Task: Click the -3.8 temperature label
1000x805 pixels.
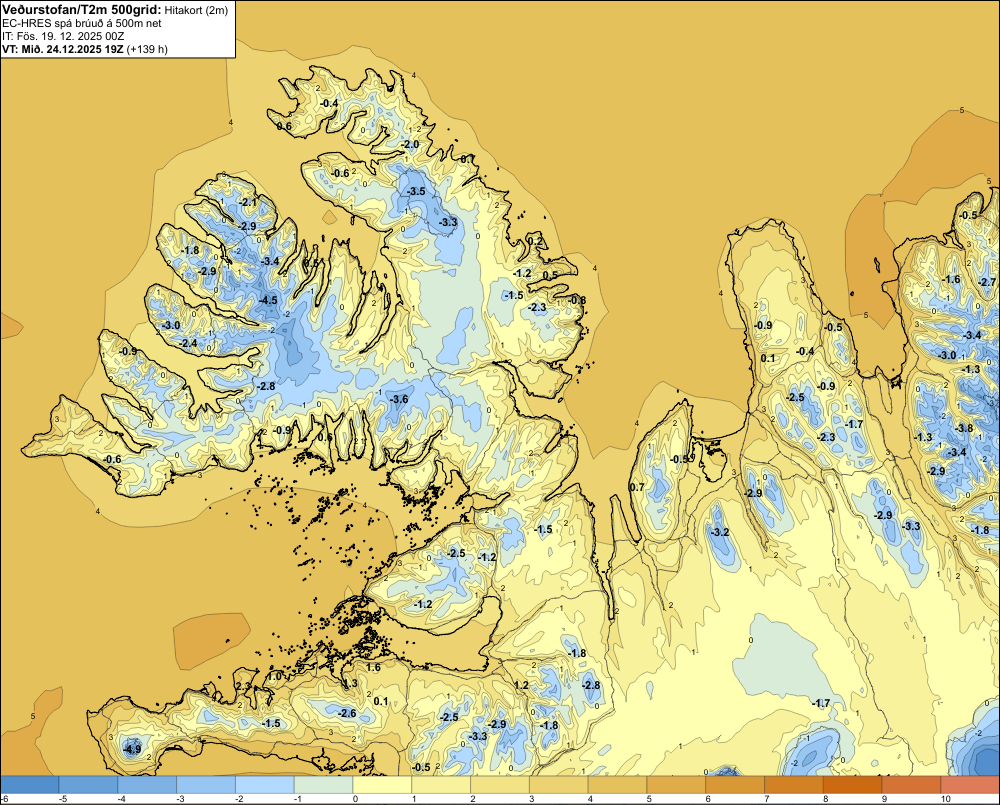Action: 964,428
